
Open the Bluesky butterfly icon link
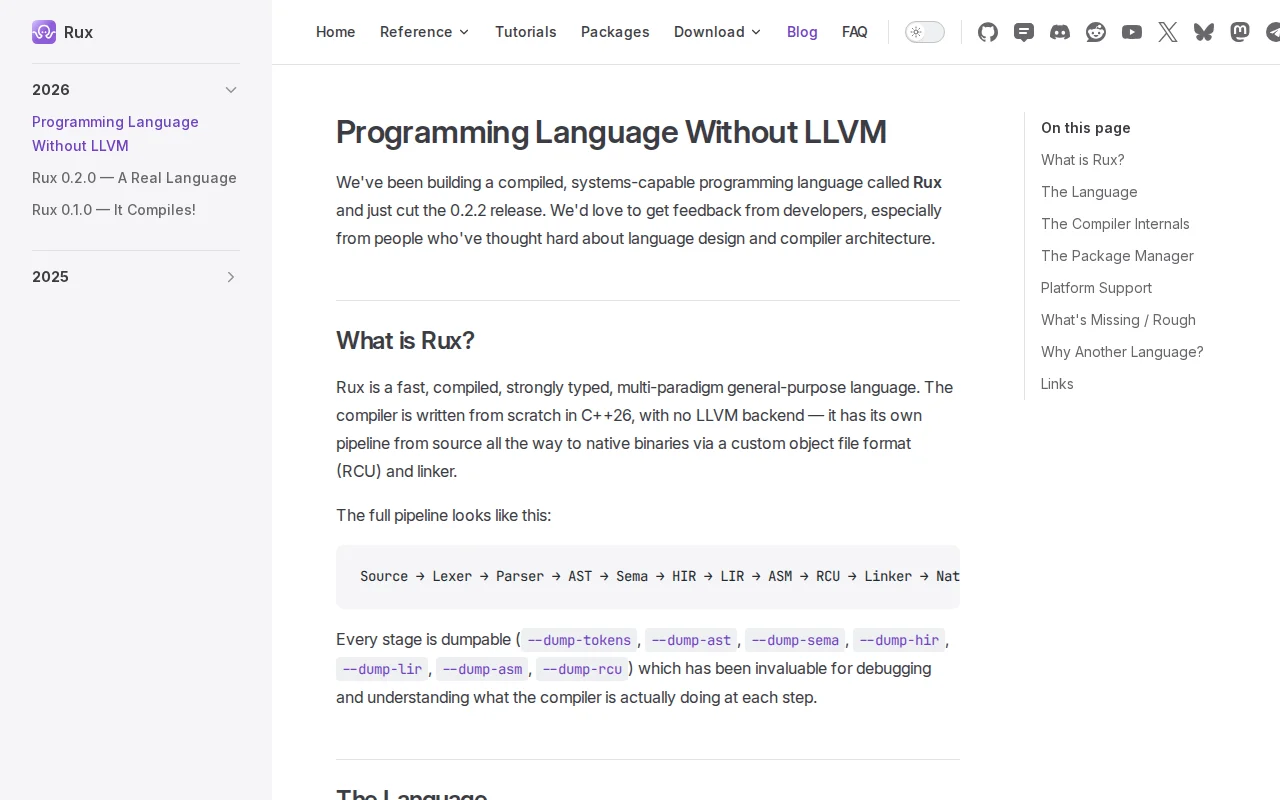1204,32
